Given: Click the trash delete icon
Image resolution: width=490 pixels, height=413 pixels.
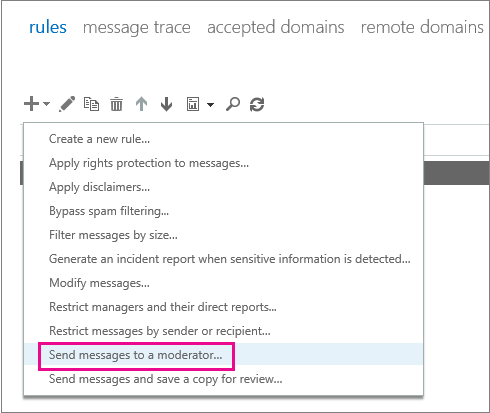Looking at the screenshot, I should tap(116, 104).
